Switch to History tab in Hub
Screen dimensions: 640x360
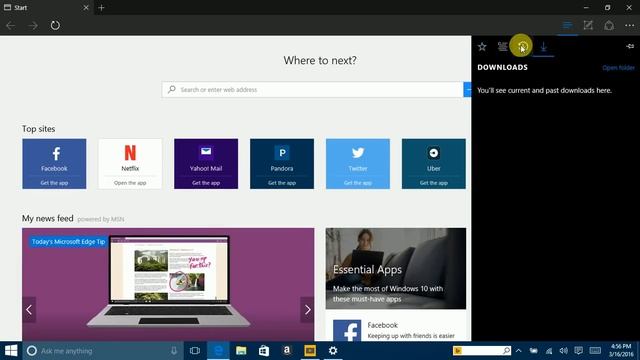pos(522,47)
